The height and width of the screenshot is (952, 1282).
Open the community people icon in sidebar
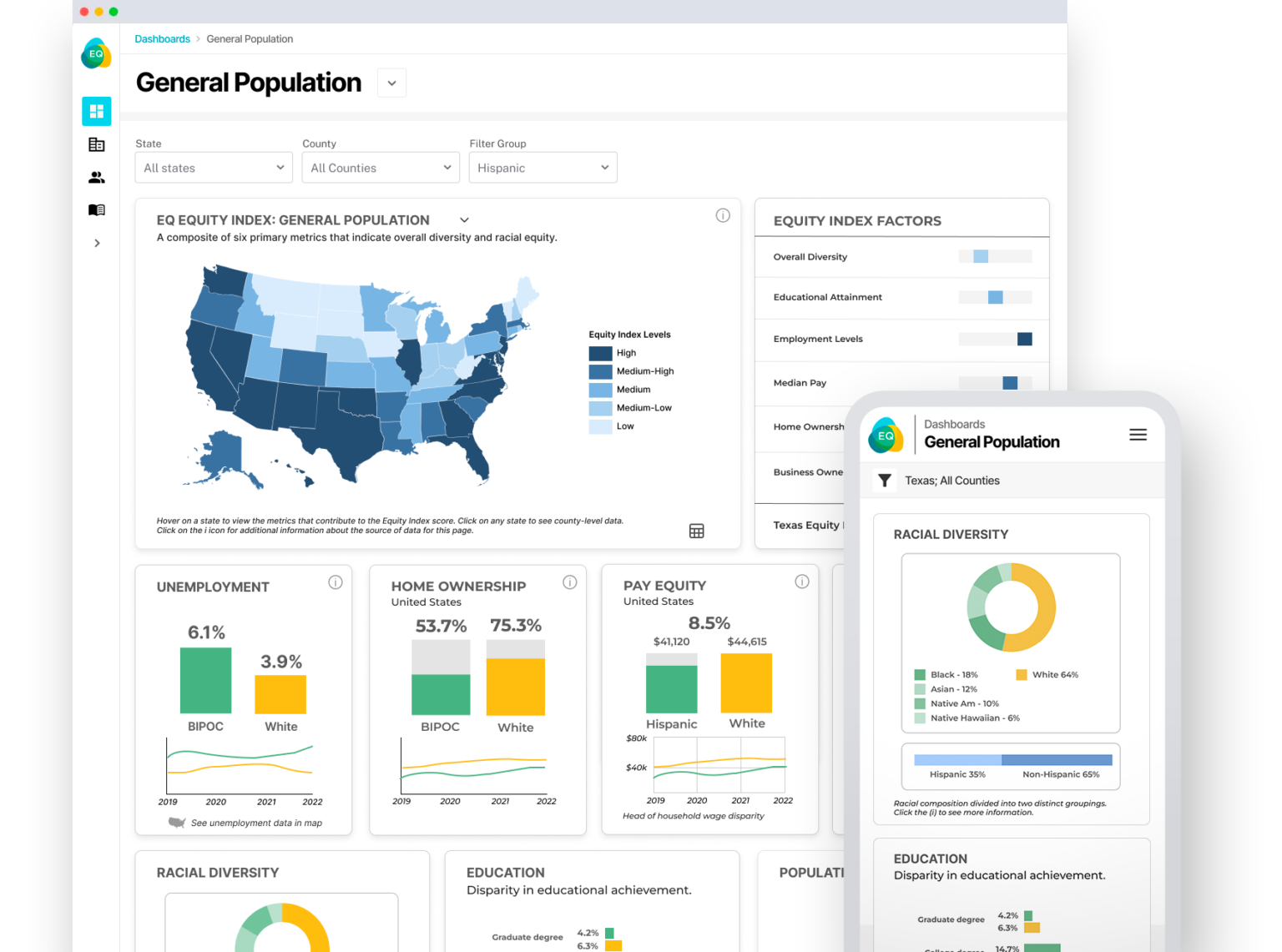point(96,177)
